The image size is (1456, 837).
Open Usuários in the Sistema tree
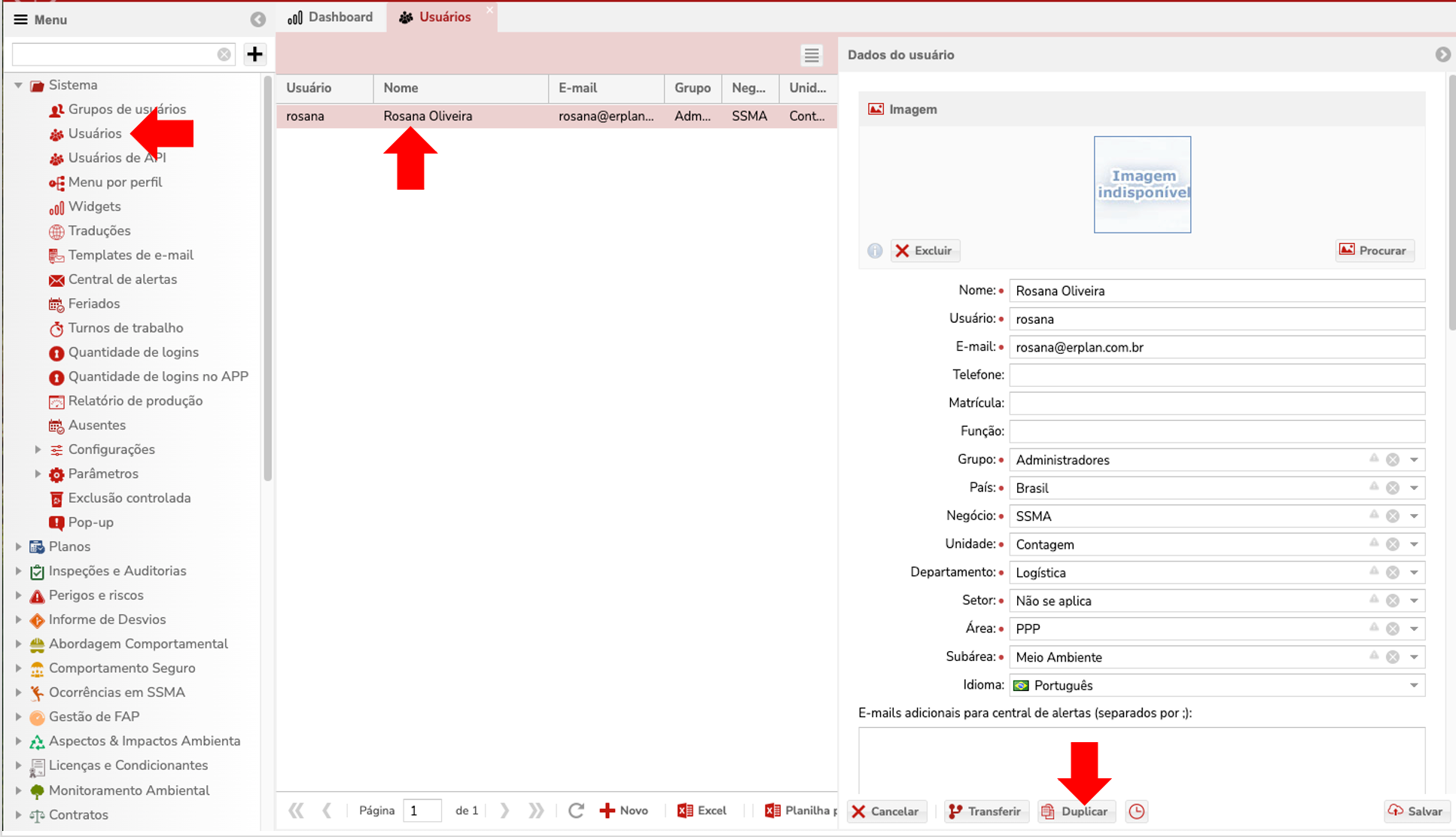pyautogui.click(x=94, y=134)
